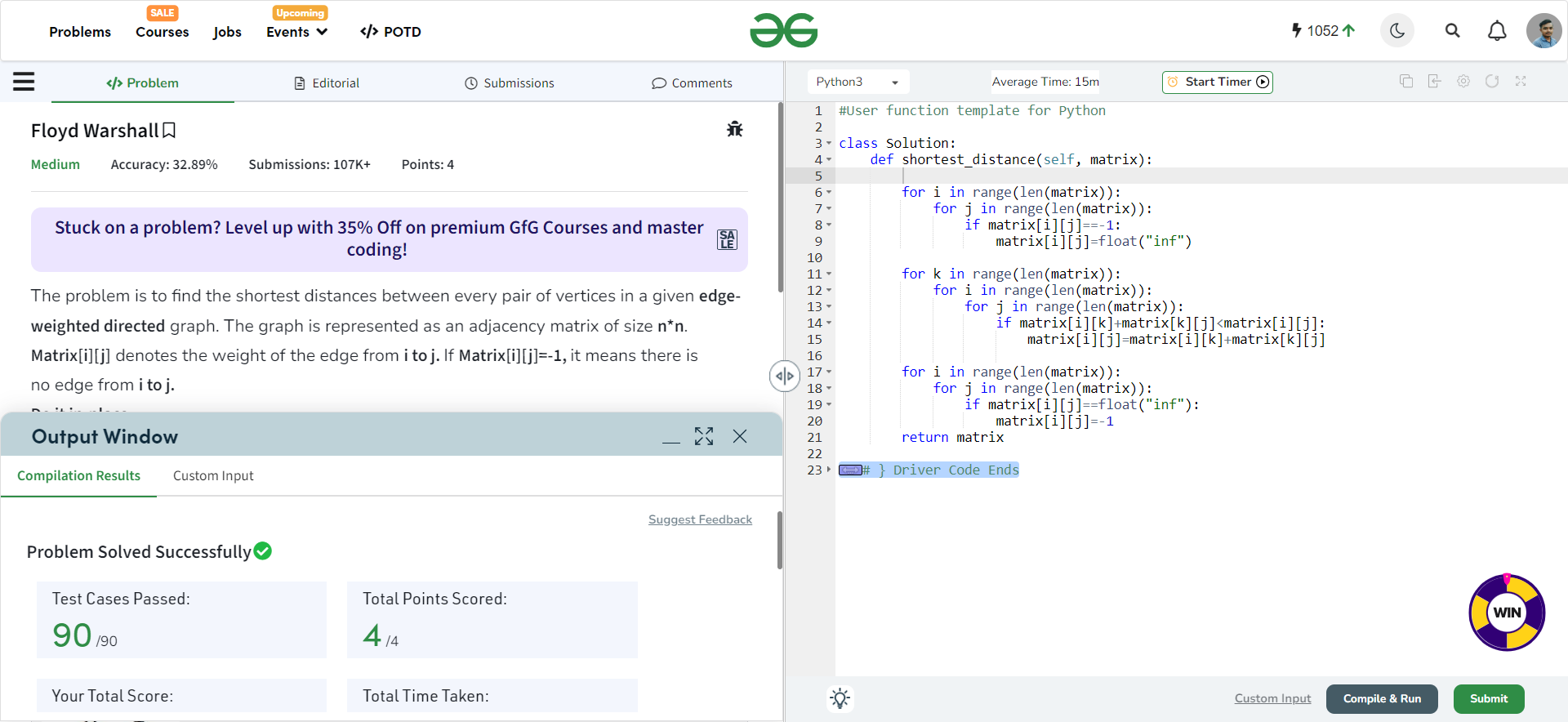The width and height of the screenshot is (1568, 722).
Task: Click the Medium difficulty label
Action: [x=56, y=164]
